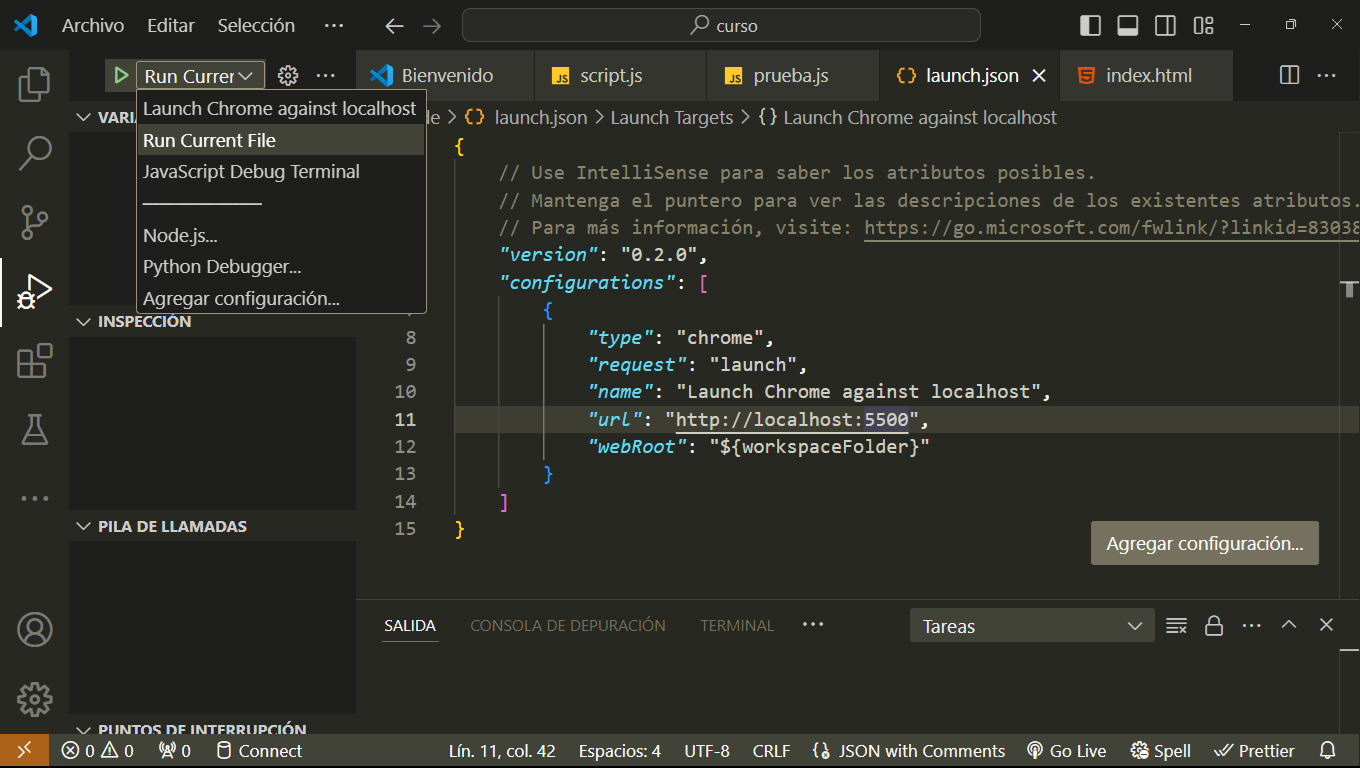Open output panel more actions ellipsis
The height and width of the screenshot is (768, 1360).
point(1251,626)
